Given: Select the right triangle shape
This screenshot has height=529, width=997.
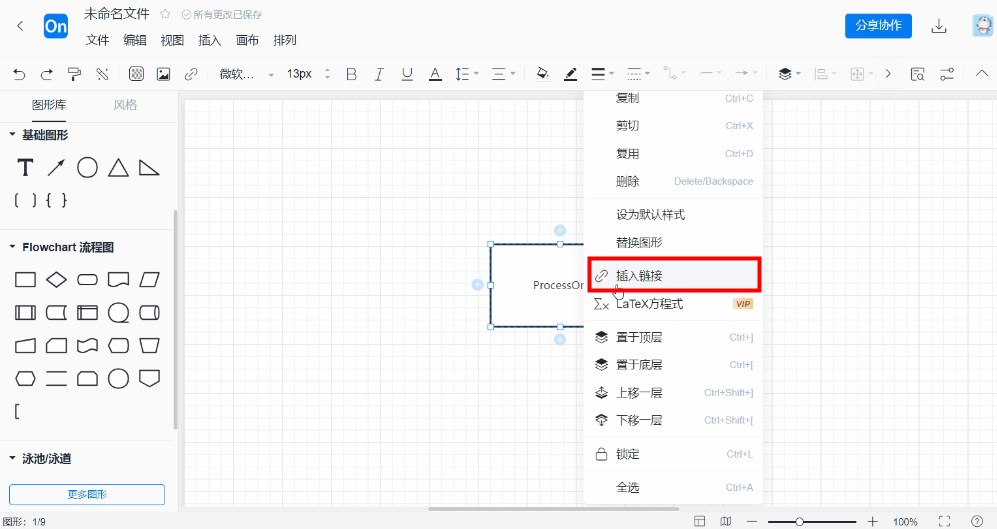Looking at the screenshot, I should [149, 168].
